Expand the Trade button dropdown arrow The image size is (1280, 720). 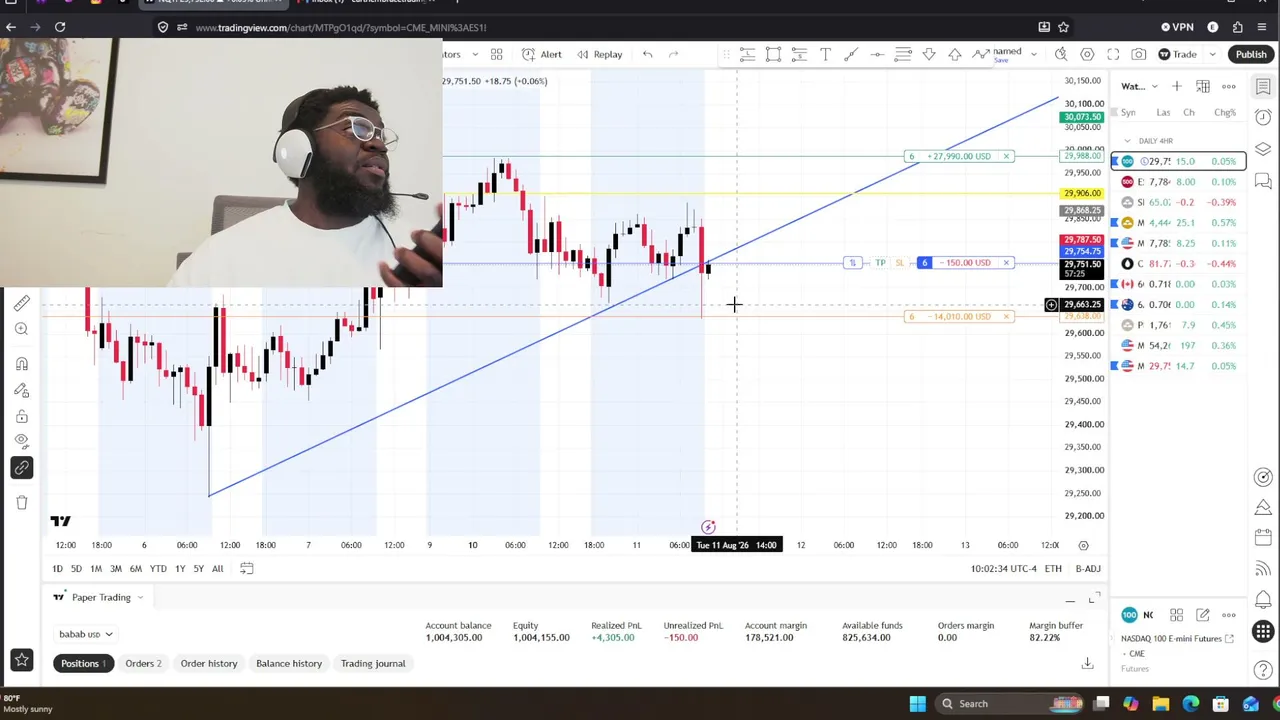pyautogui.click(x=1212, y=54)
